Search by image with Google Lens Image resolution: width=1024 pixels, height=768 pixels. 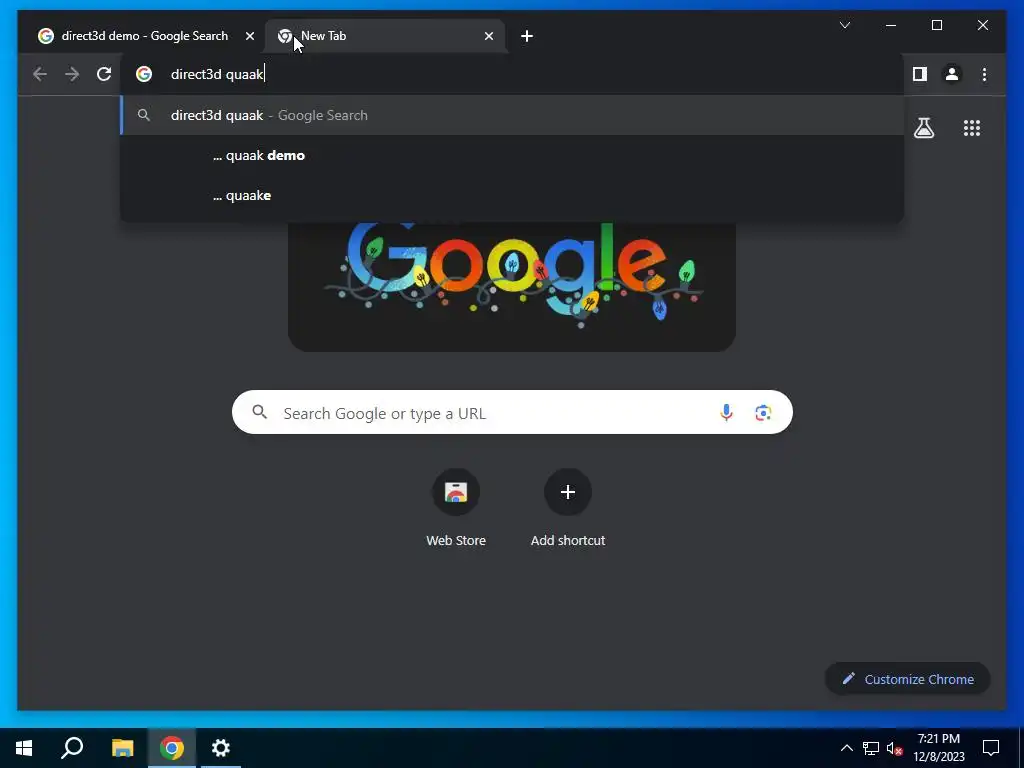pos(763,413)
